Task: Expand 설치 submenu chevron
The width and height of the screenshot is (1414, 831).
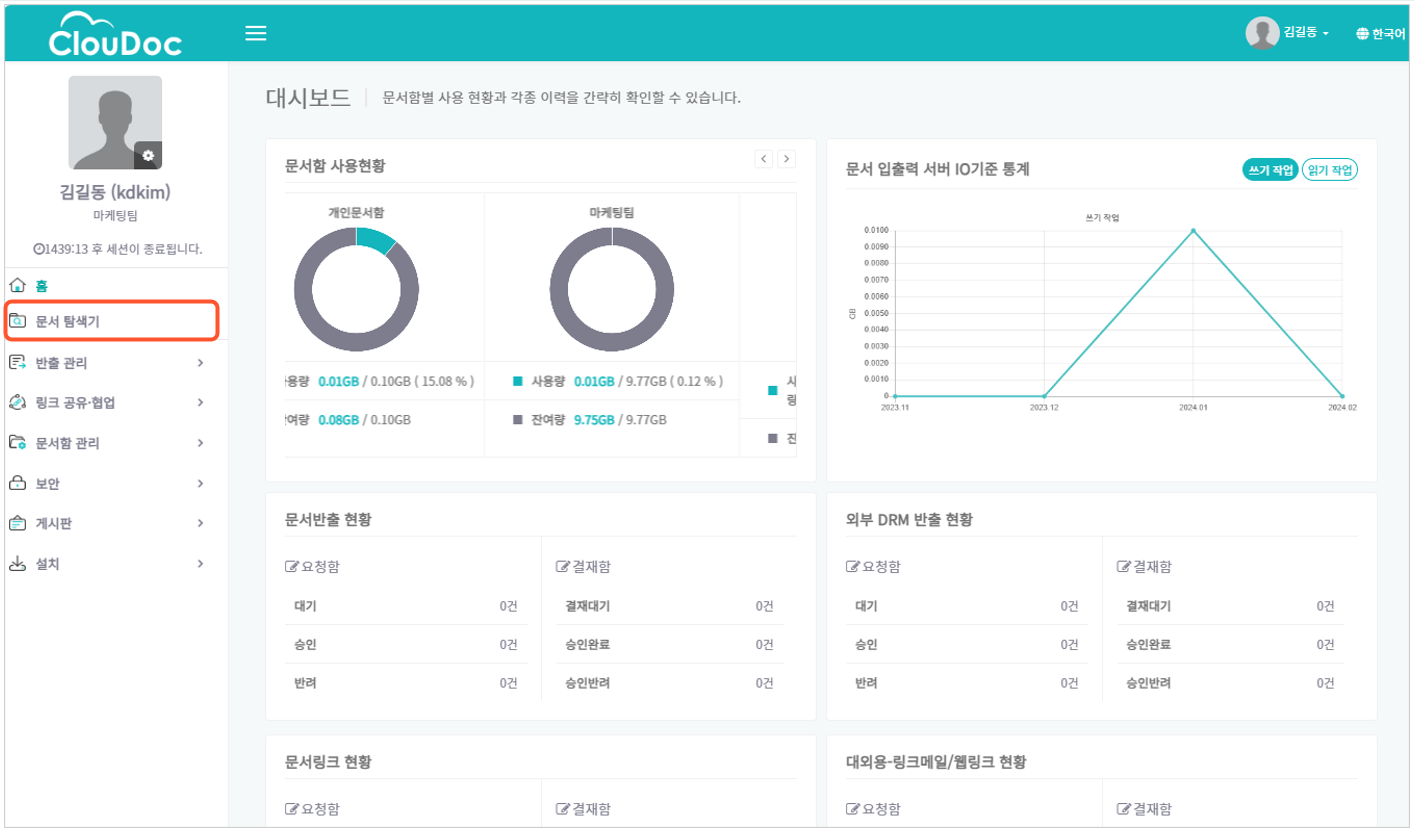Action: pyautogui.click(x=200, y=563)
